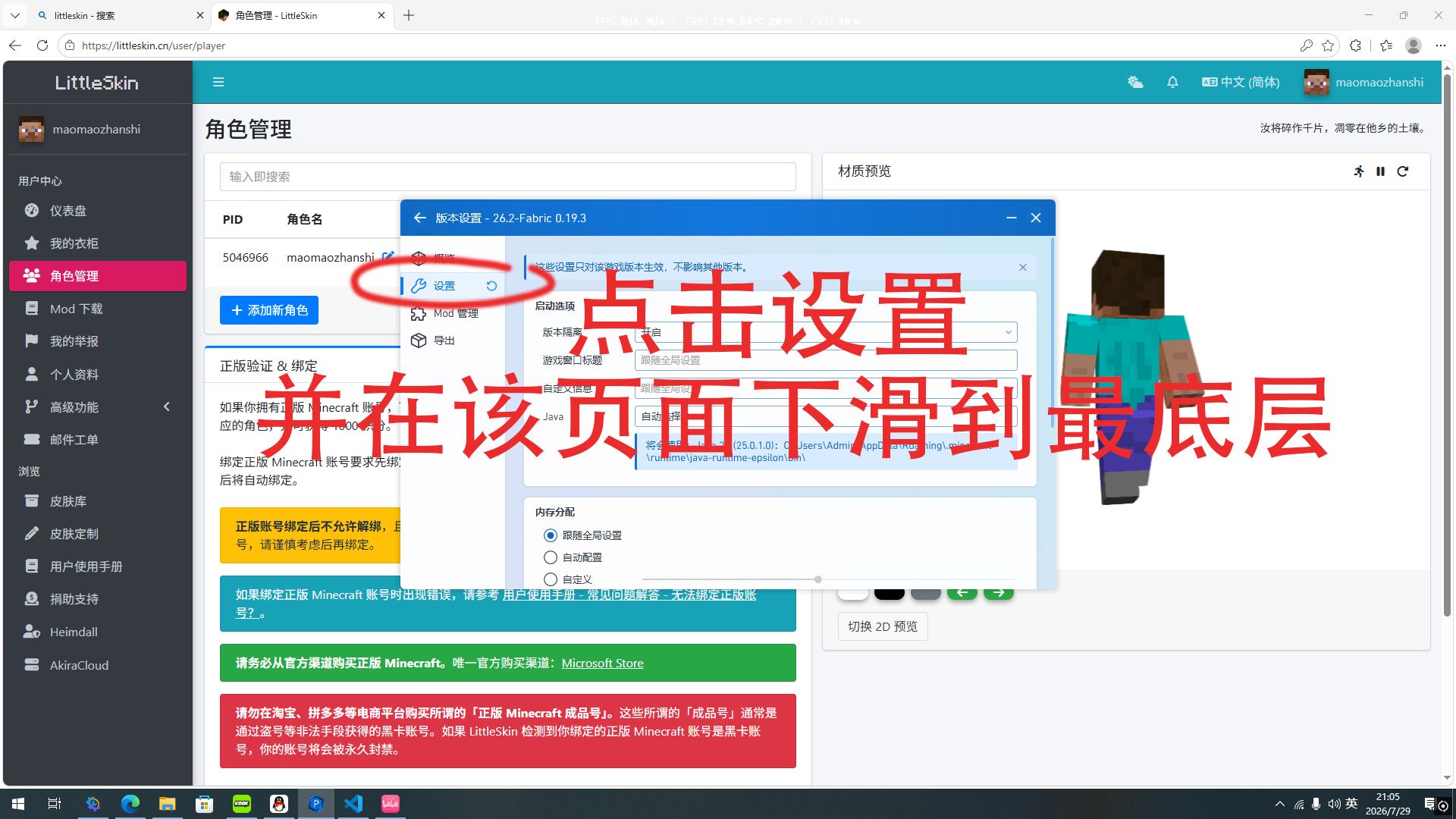Open the 版本隔离 dropdown
The width and height of the screenshot is (1456, 819).
[x=826, y=332]
